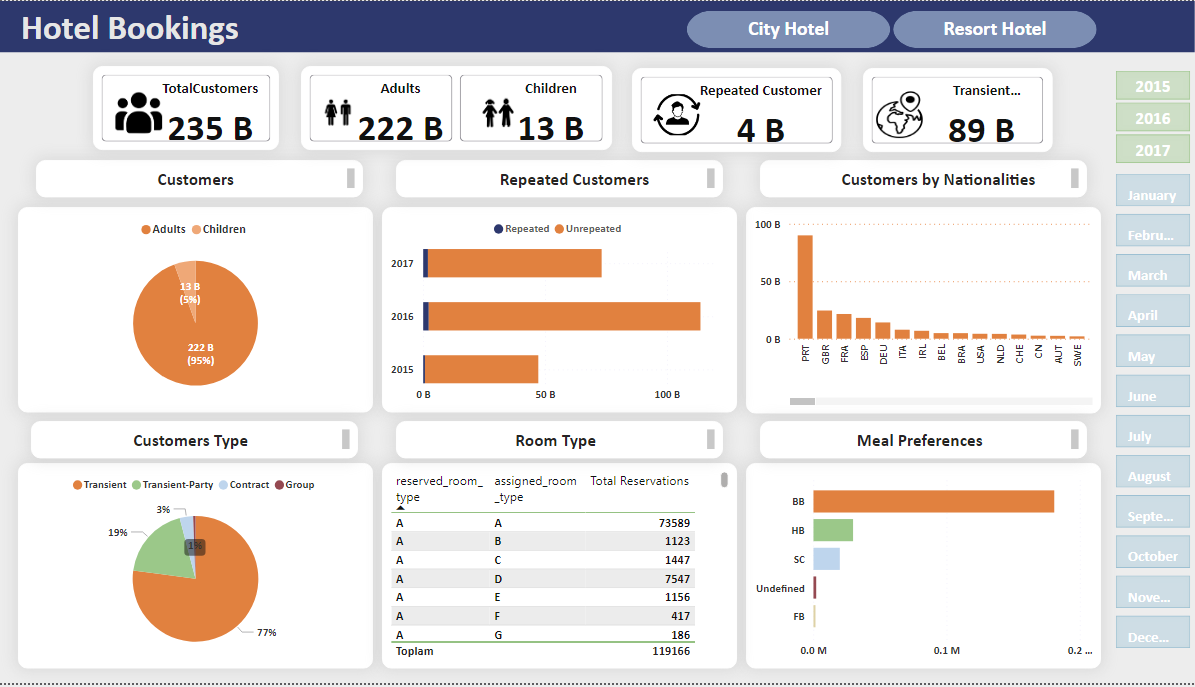Click the Nationalities chart horizontal scrollbar

coord(802,401)
